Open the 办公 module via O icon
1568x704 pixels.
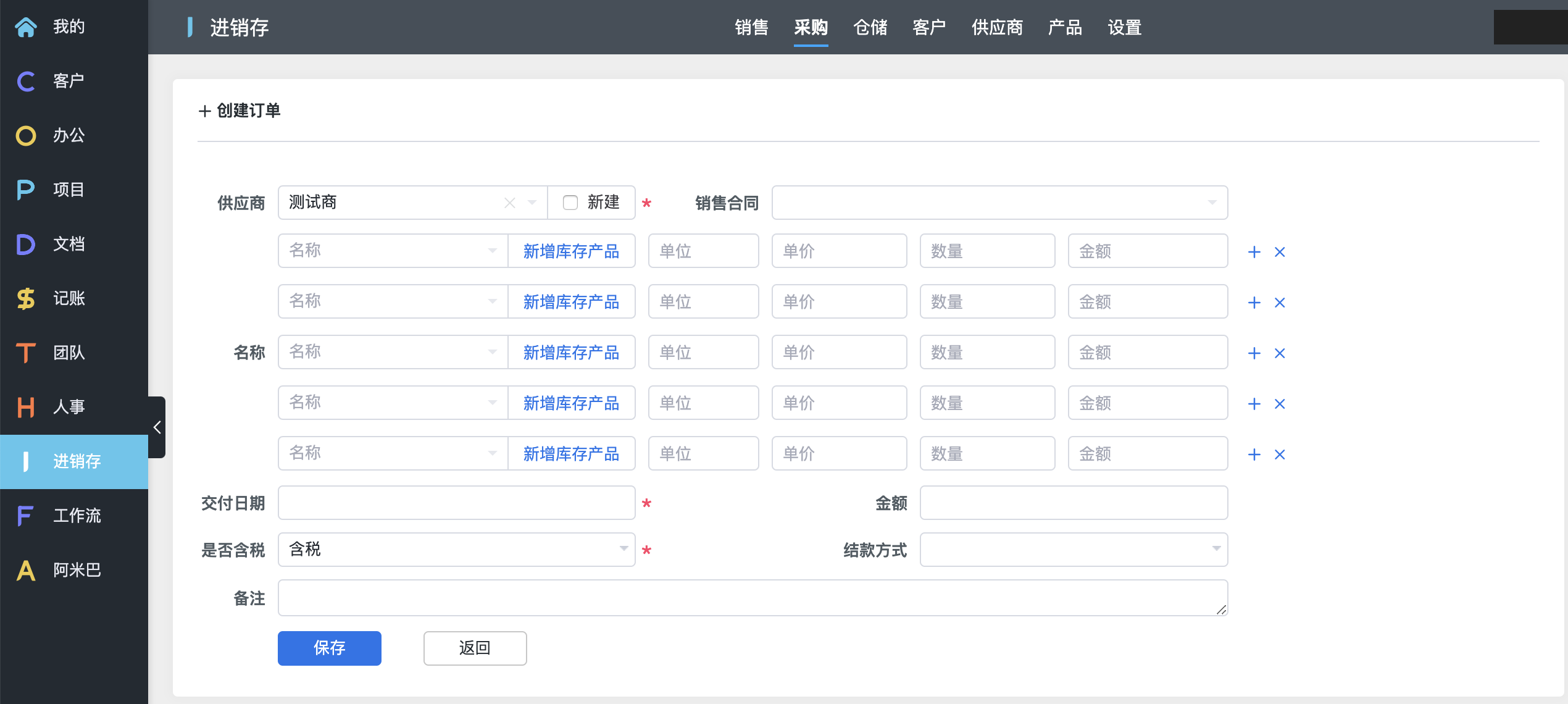pyautogui.click(x=26, y=136)
